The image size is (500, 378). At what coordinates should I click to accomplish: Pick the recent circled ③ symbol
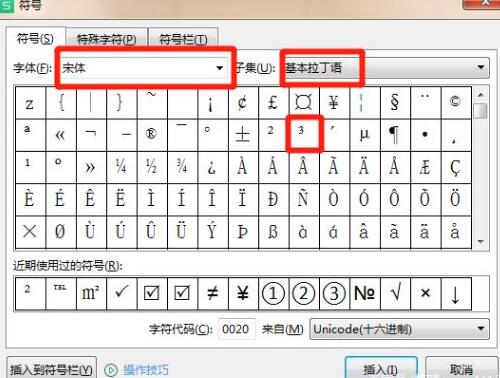(335, 293)
